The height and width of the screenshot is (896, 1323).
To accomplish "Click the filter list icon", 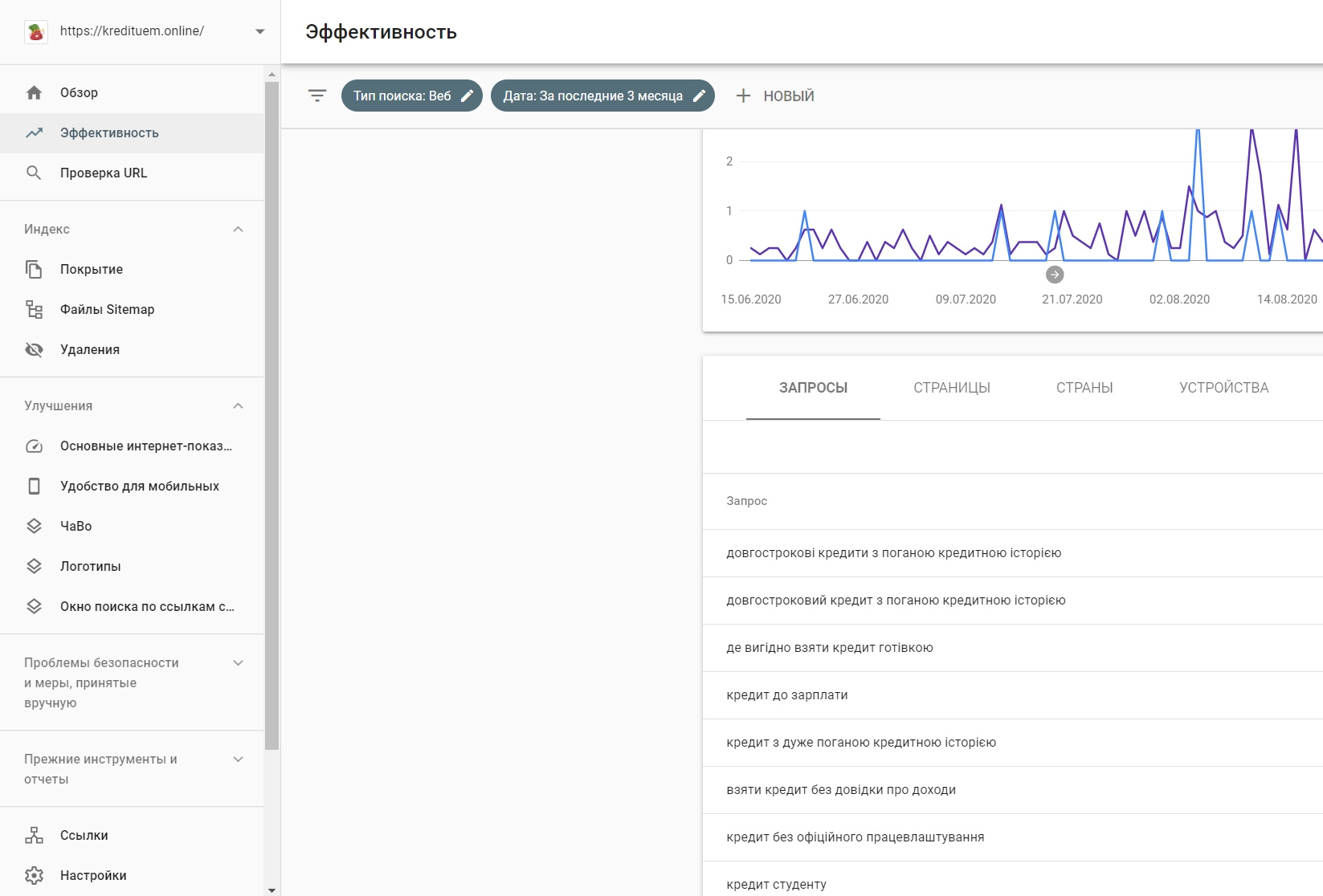I will click(317, 96).
